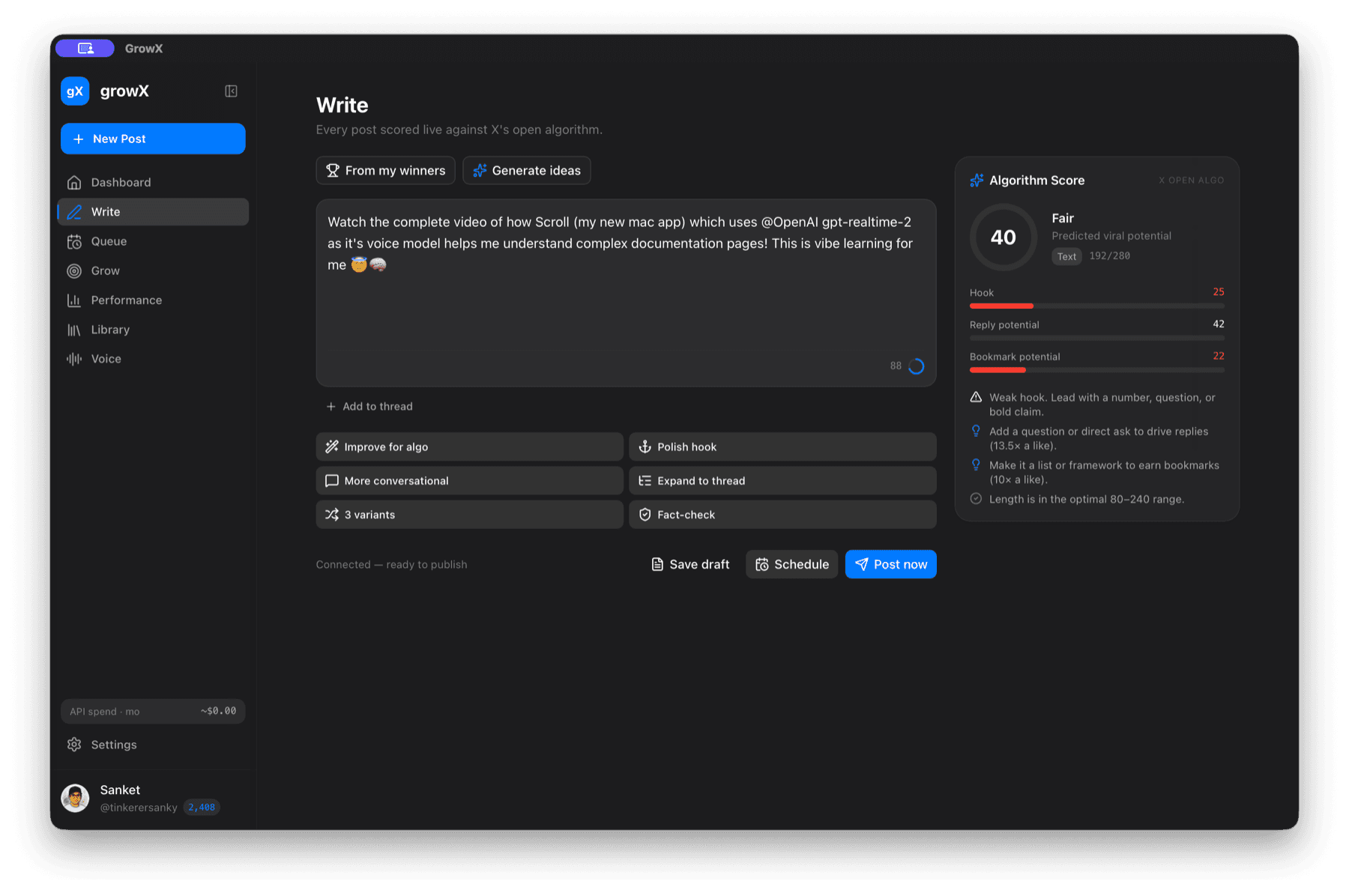Viewport: 1349px width, 896px height.
Task: Click the Queue calendar-clock icon
Action: point(74,241)
